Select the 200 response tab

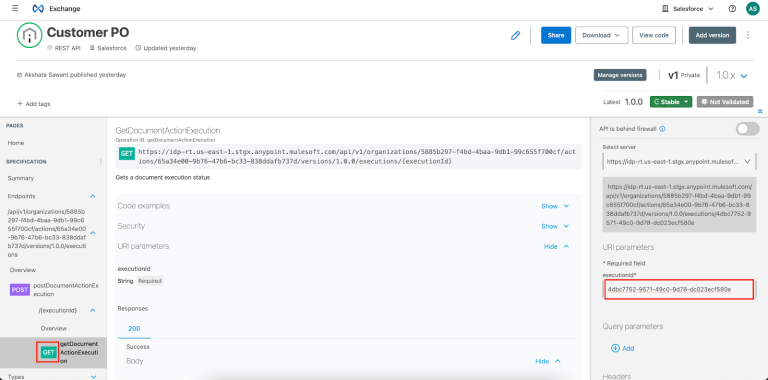(134, 329)
